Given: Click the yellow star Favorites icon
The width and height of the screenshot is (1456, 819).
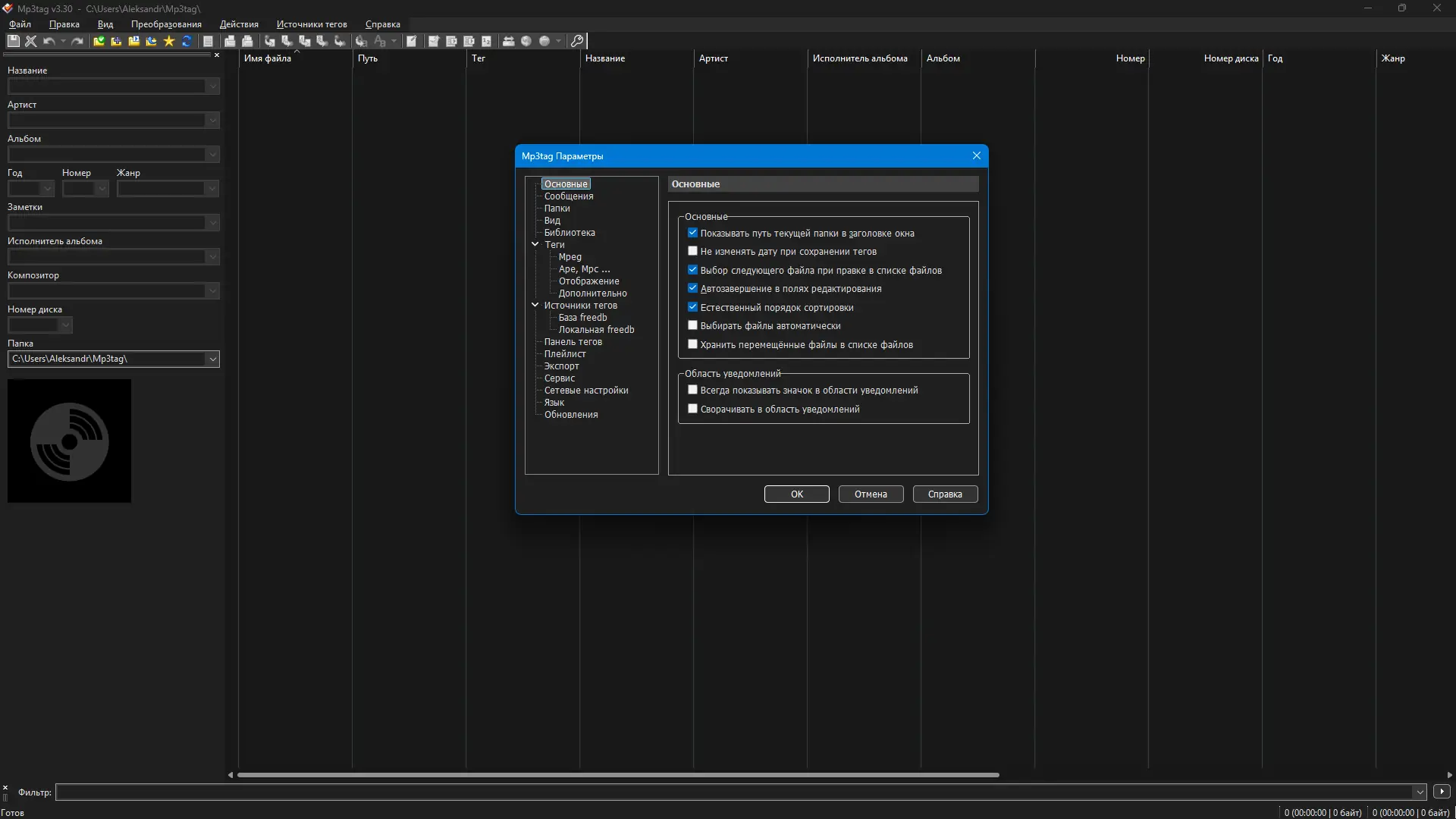Looking at the screenshot, I should [169, 41].
